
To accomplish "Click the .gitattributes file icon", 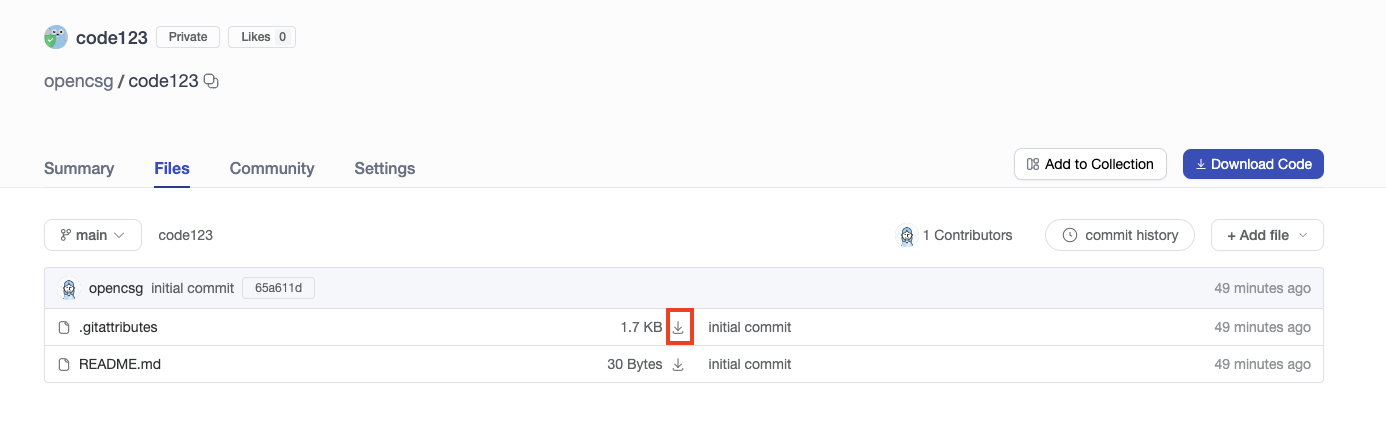I will coord(64,327).
